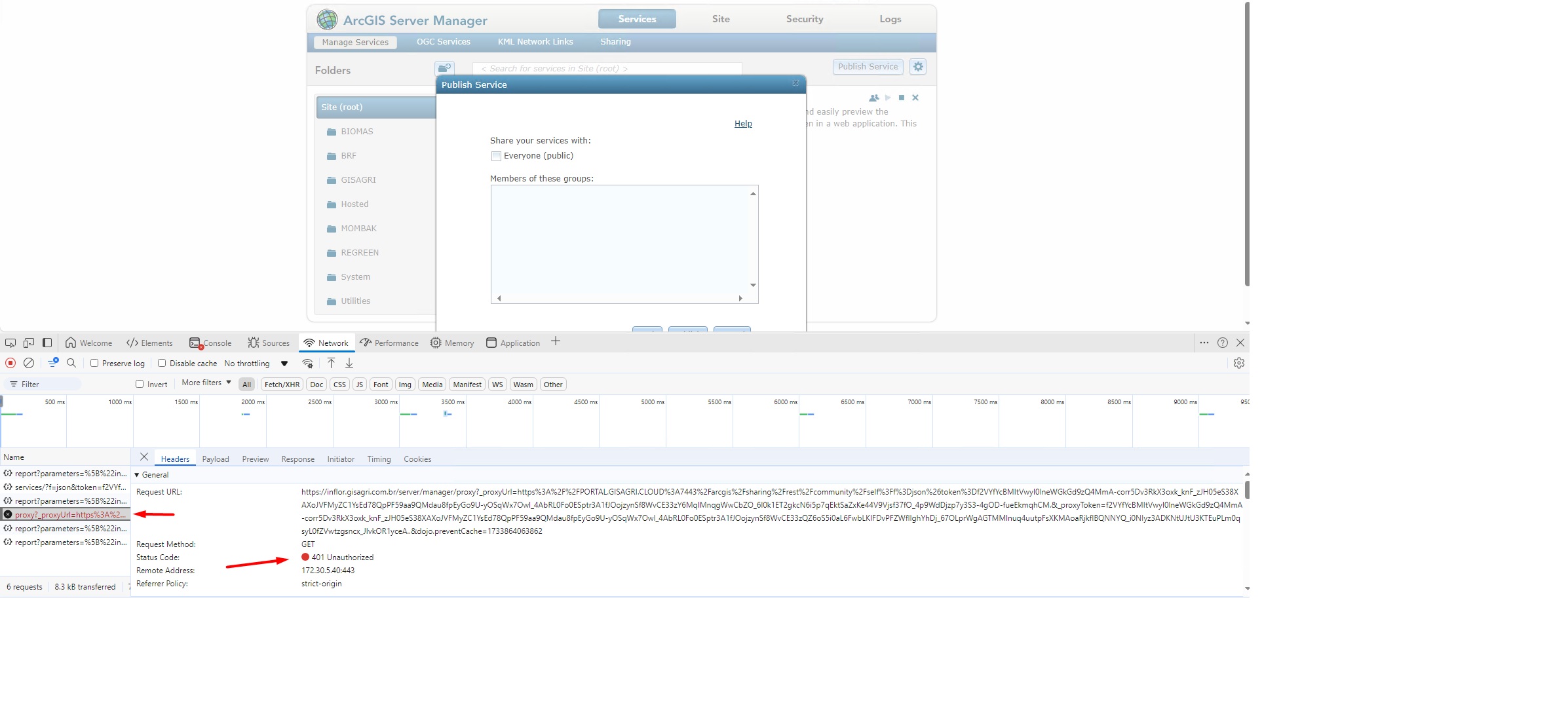The image size is (1568, 716).
Task: Open the Site main tab
Action: [721, 19]
